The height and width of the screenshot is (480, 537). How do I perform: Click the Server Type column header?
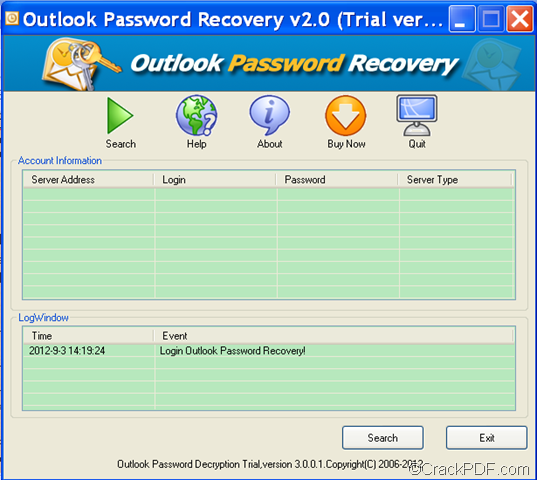(455, 179)
